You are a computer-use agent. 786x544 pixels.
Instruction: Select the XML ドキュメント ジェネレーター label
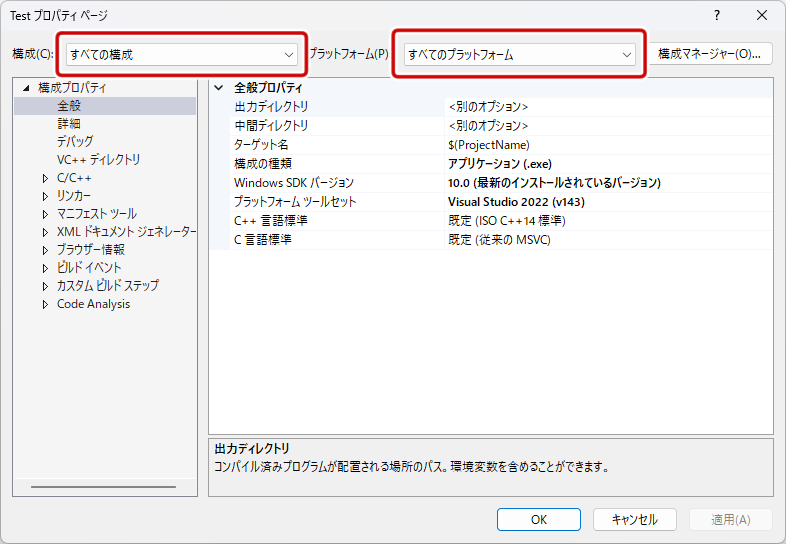(126, 232)
